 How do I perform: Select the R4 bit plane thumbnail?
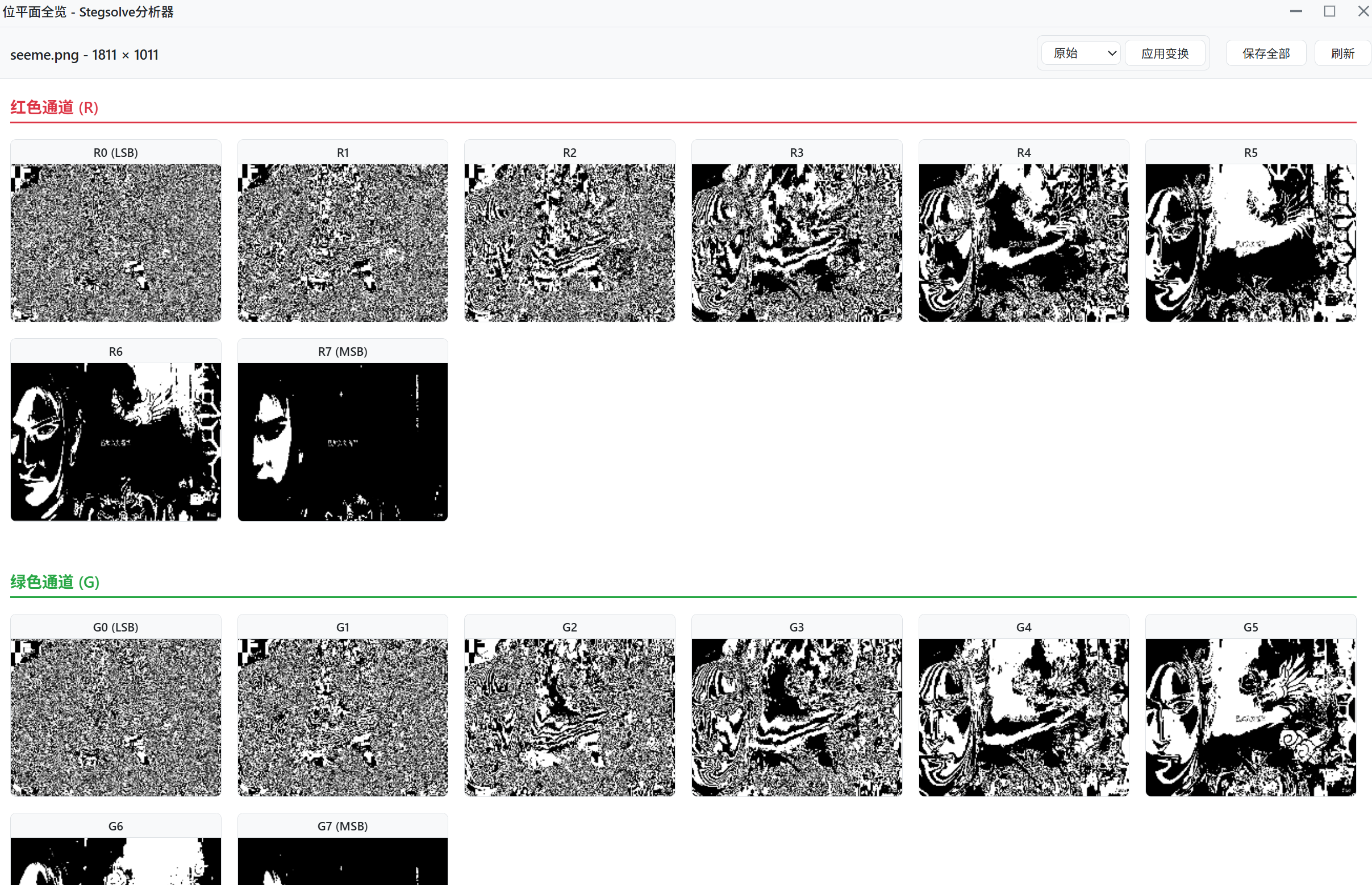(1023, 243)
